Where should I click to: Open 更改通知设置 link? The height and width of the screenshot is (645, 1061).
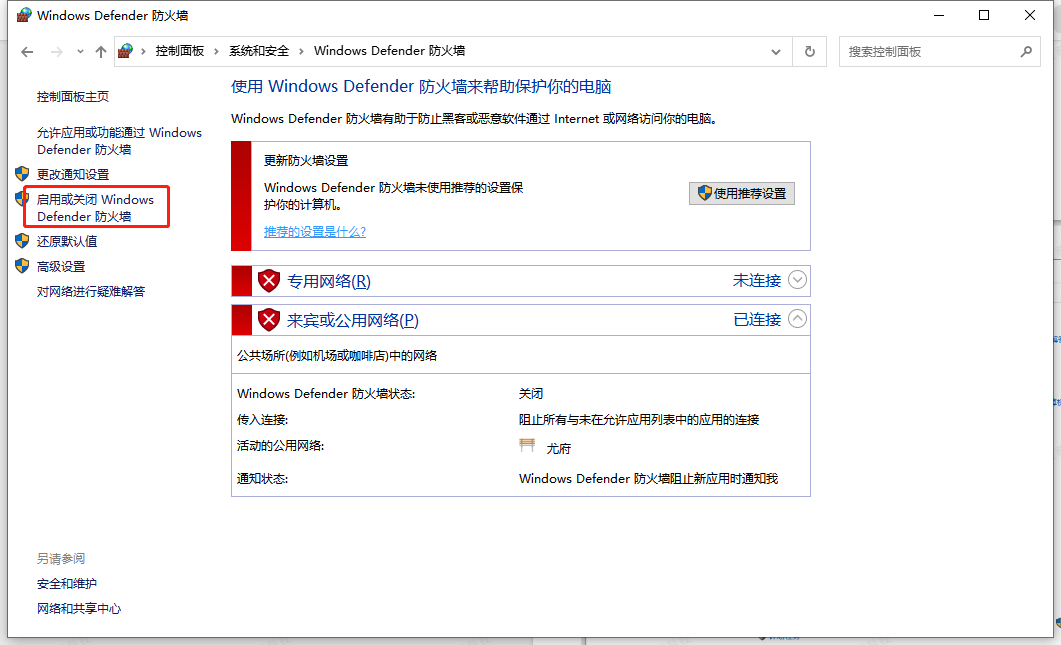pyautogui.click(x=73, y=175)
